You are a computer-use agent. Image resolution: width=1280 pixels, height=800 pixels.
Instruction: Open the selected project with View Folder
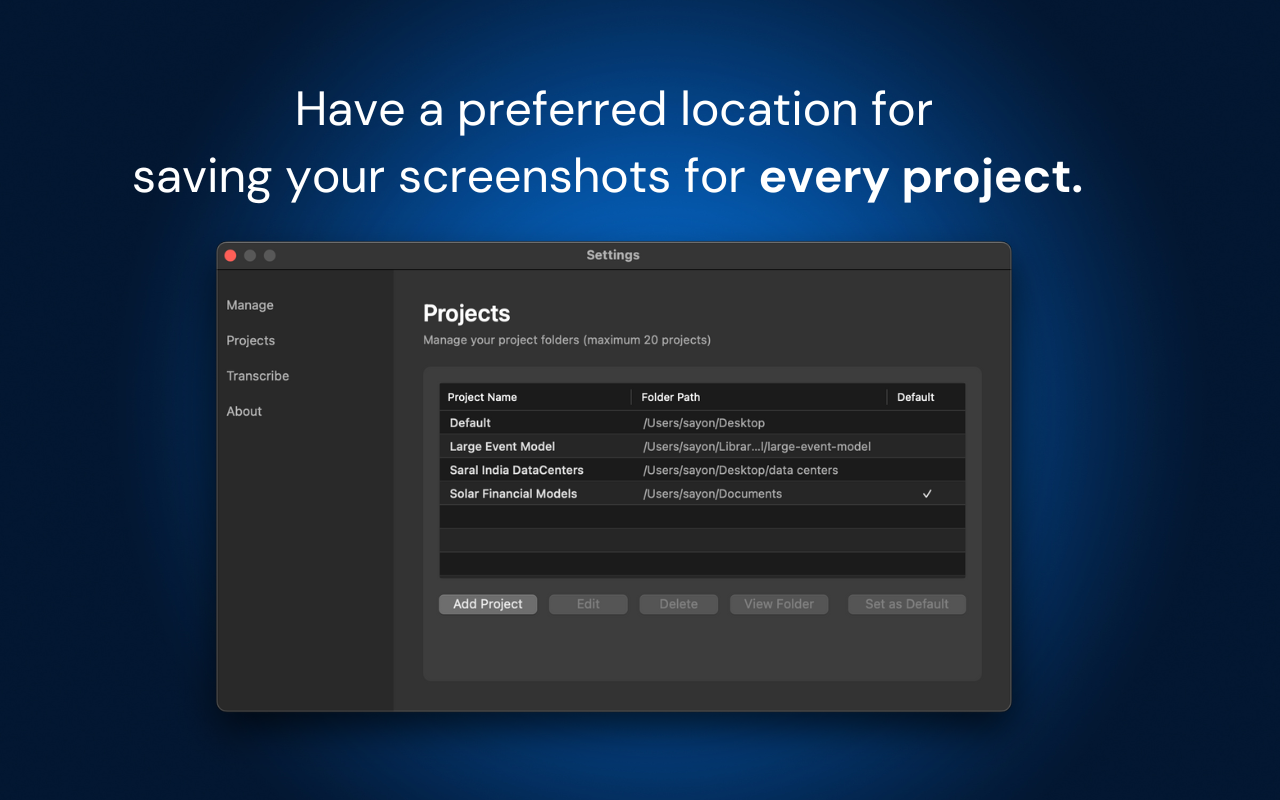coord(779,604)
